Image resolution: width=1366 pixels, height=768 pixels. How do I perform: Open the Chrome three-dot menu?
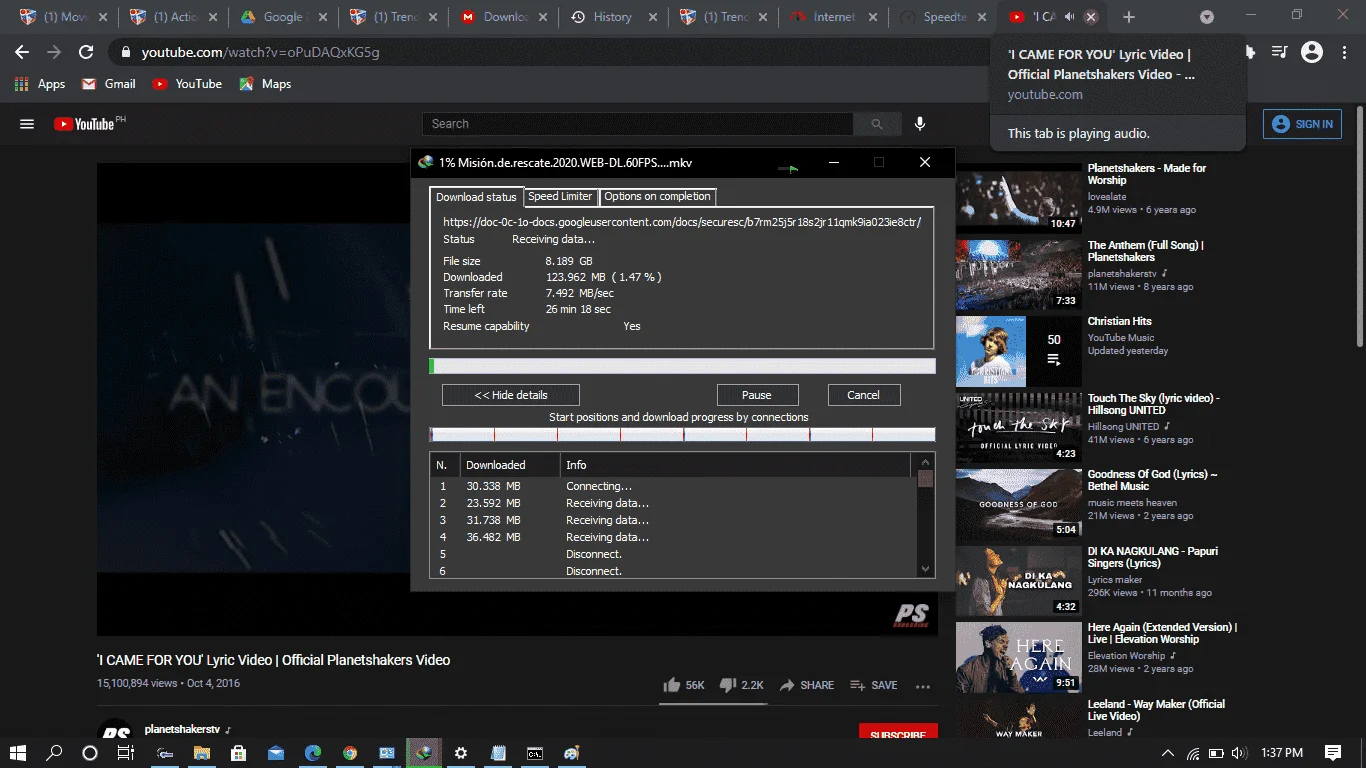(1344, 52)
